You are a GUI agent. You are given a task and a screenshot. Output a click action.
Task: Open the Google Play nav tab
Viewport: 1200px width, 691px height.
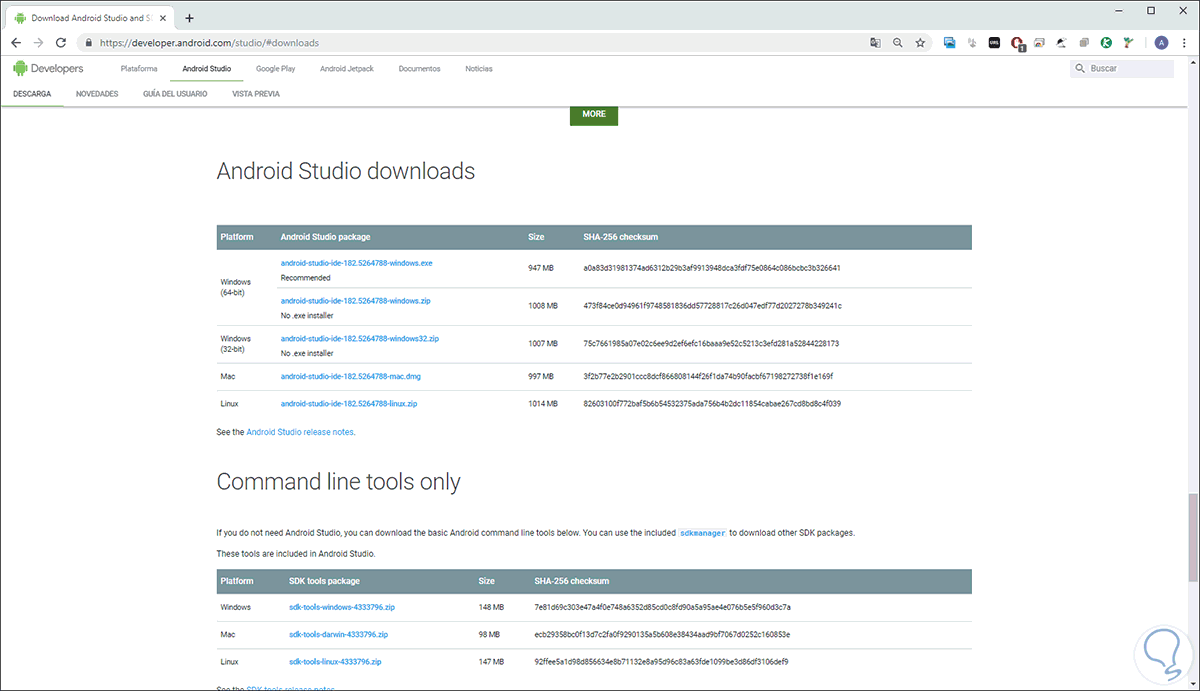coord(275,69)
